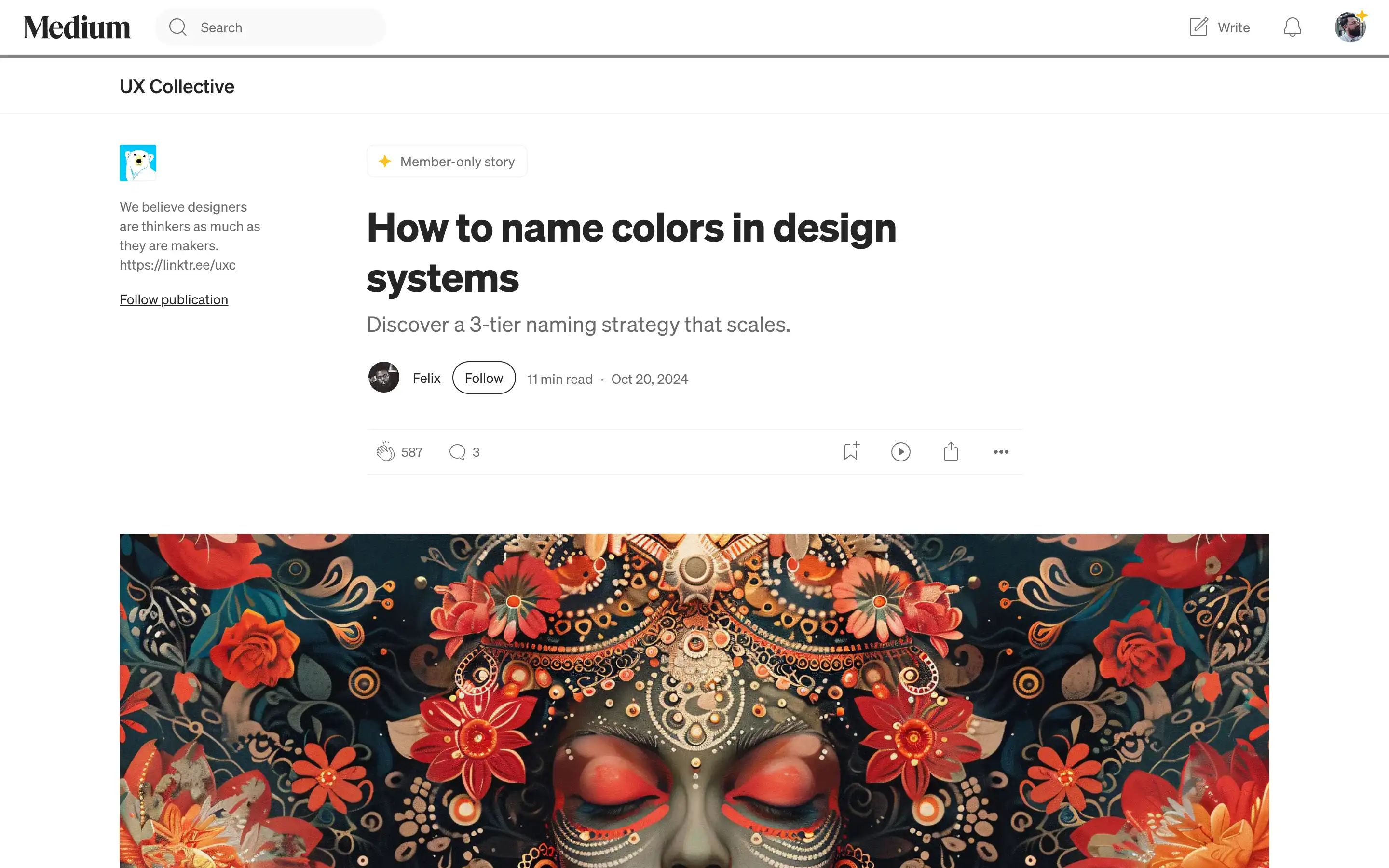Click the subtitle 'Discover a 3-tier naming strategy'
This screenshot has width=1389, height=868.
coord(579,325)
